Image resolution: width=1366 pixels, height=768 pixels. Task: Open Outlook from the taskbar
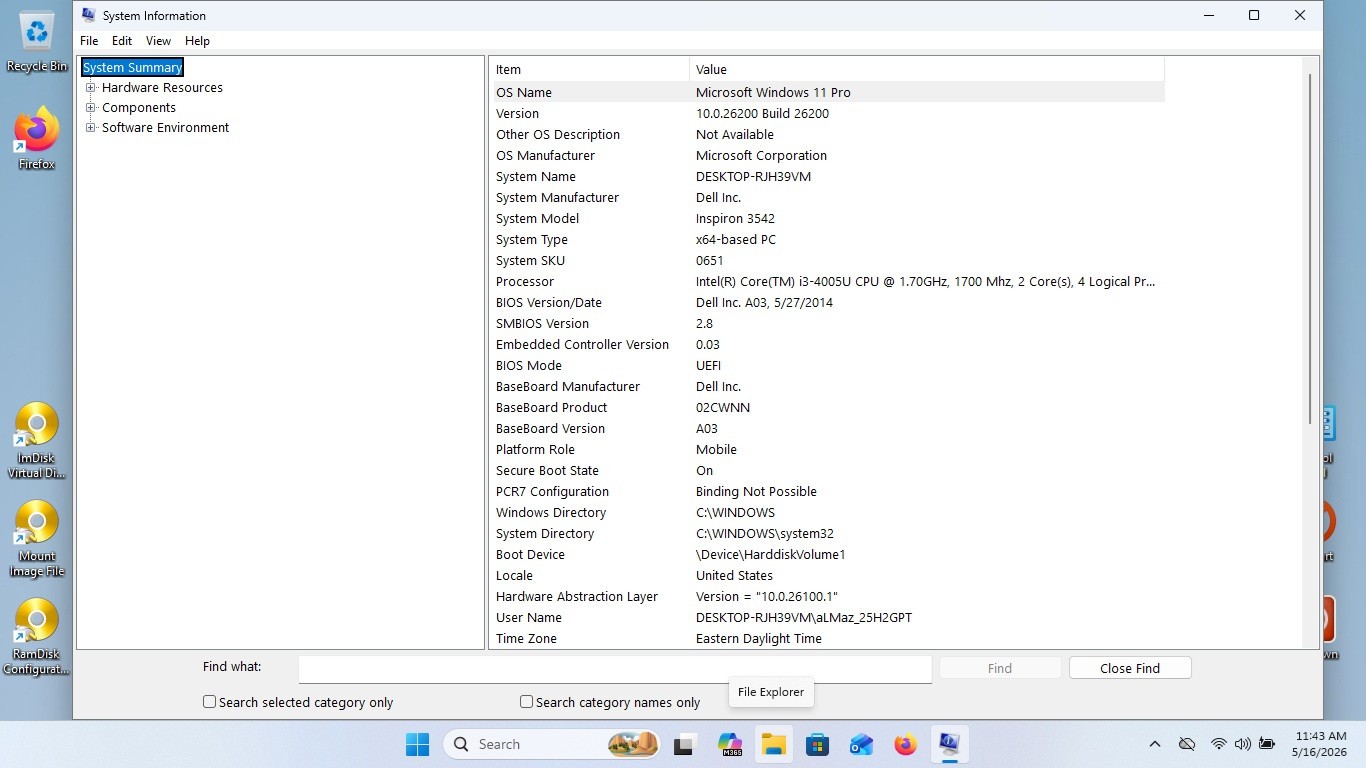(861, 744)
